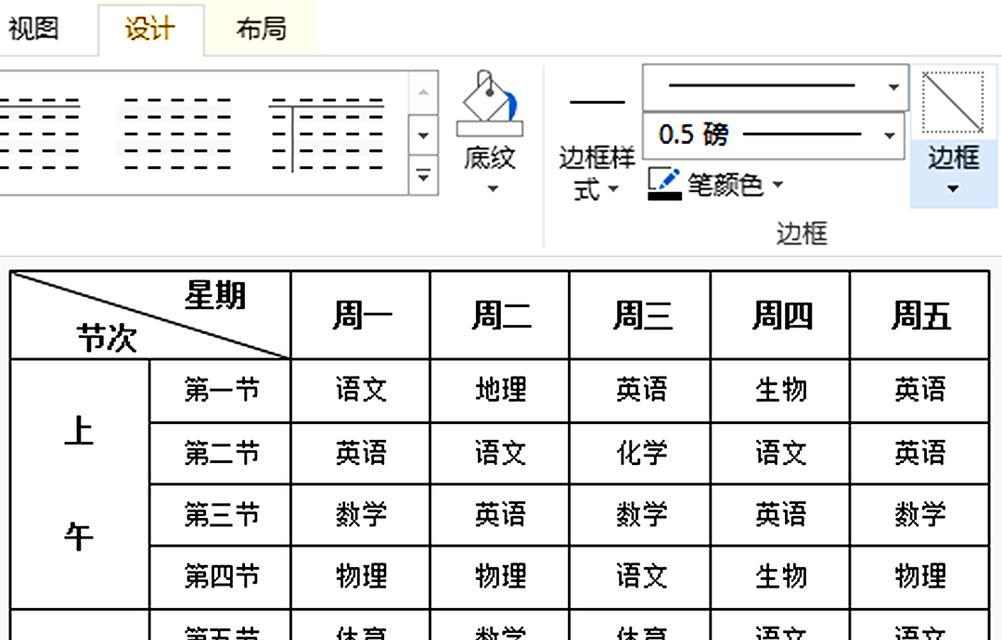Click 语文 in 第一节 周一 cell
The width and height of the screenshot is (1002, 640).
362,390
